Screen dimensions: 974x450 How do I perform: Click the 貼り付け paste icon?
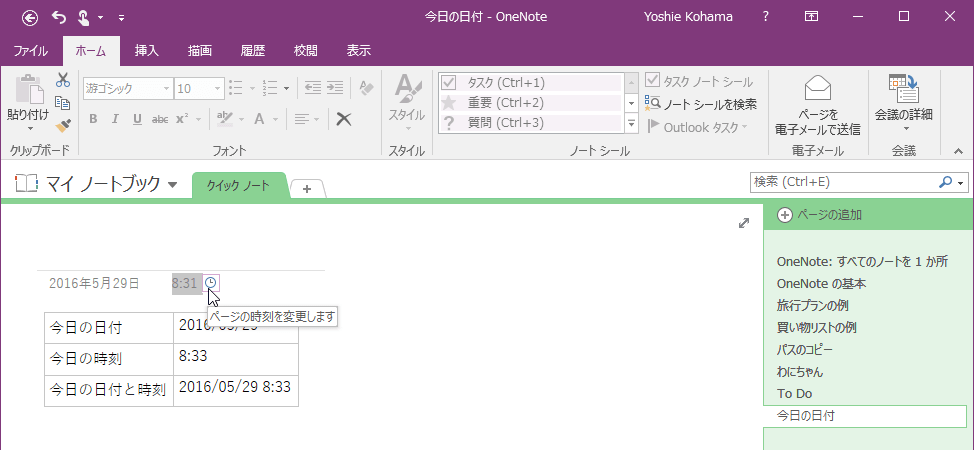click(x=28, y=90)
